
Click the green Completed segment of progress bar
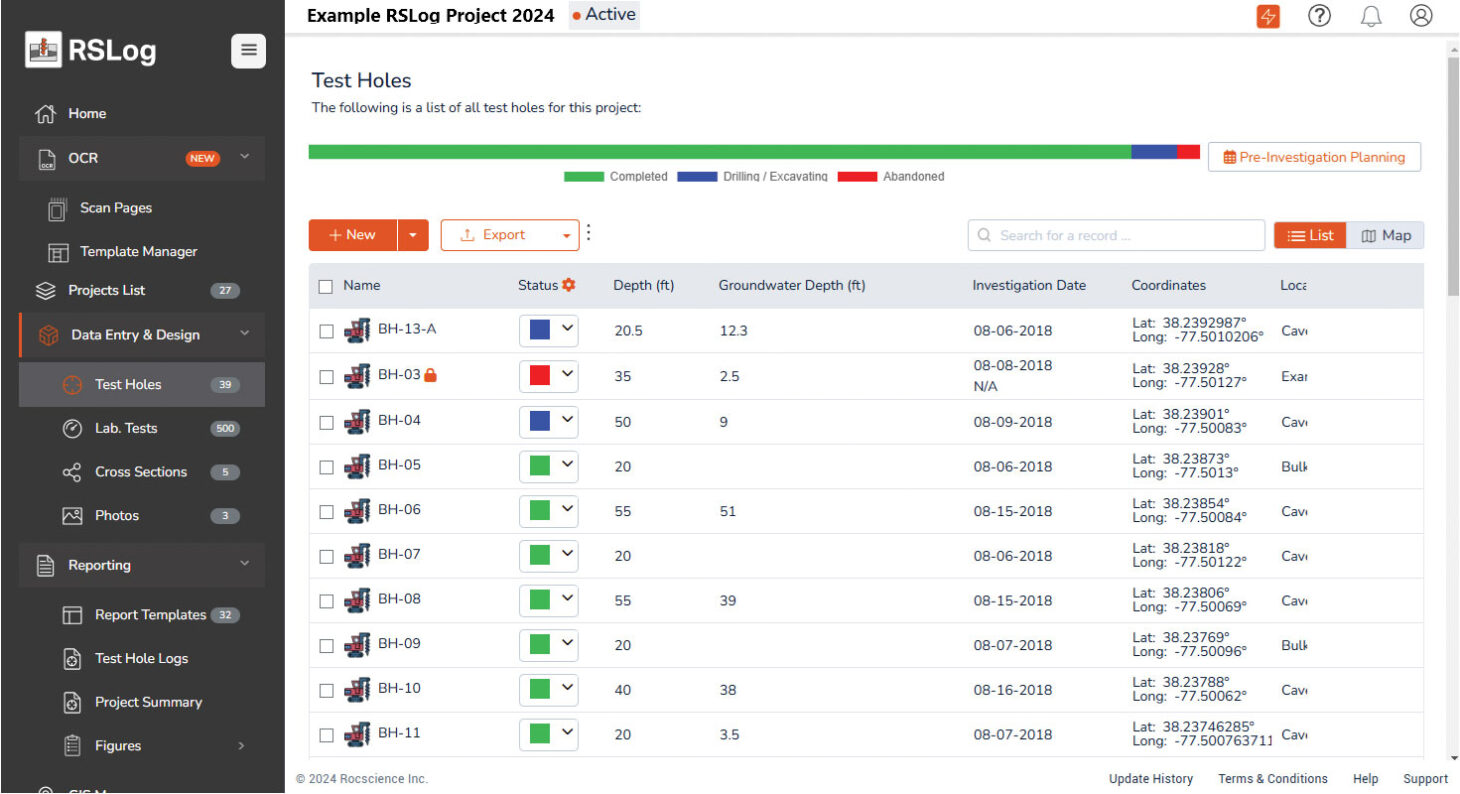click(720, 152)
